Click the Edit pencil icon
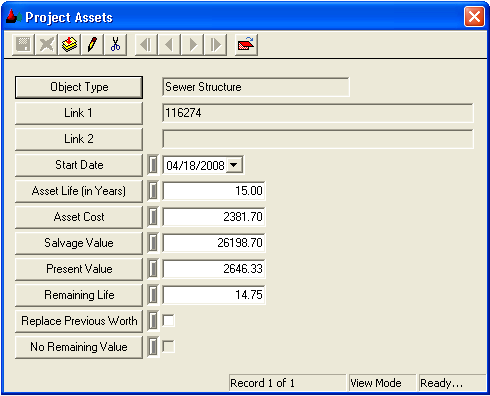490x396 pixels. 92,44
